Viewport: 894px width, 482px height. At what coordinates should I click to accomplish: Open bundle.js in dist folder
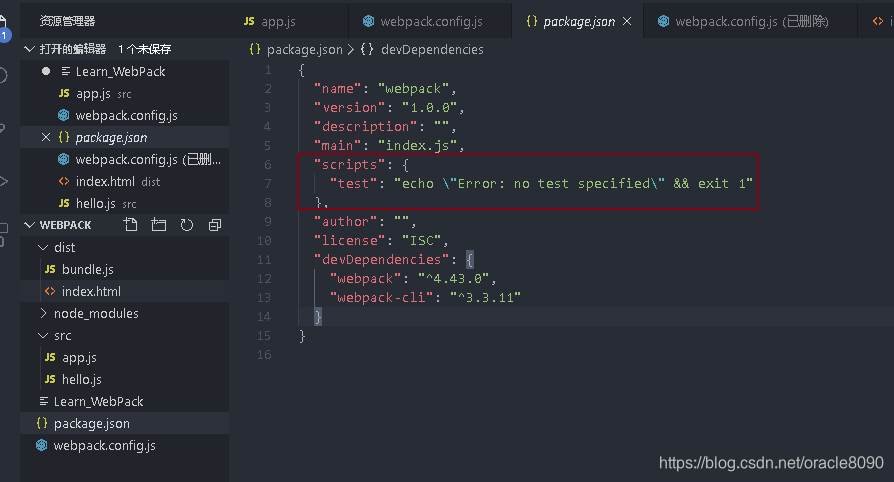tap(124, 269)
